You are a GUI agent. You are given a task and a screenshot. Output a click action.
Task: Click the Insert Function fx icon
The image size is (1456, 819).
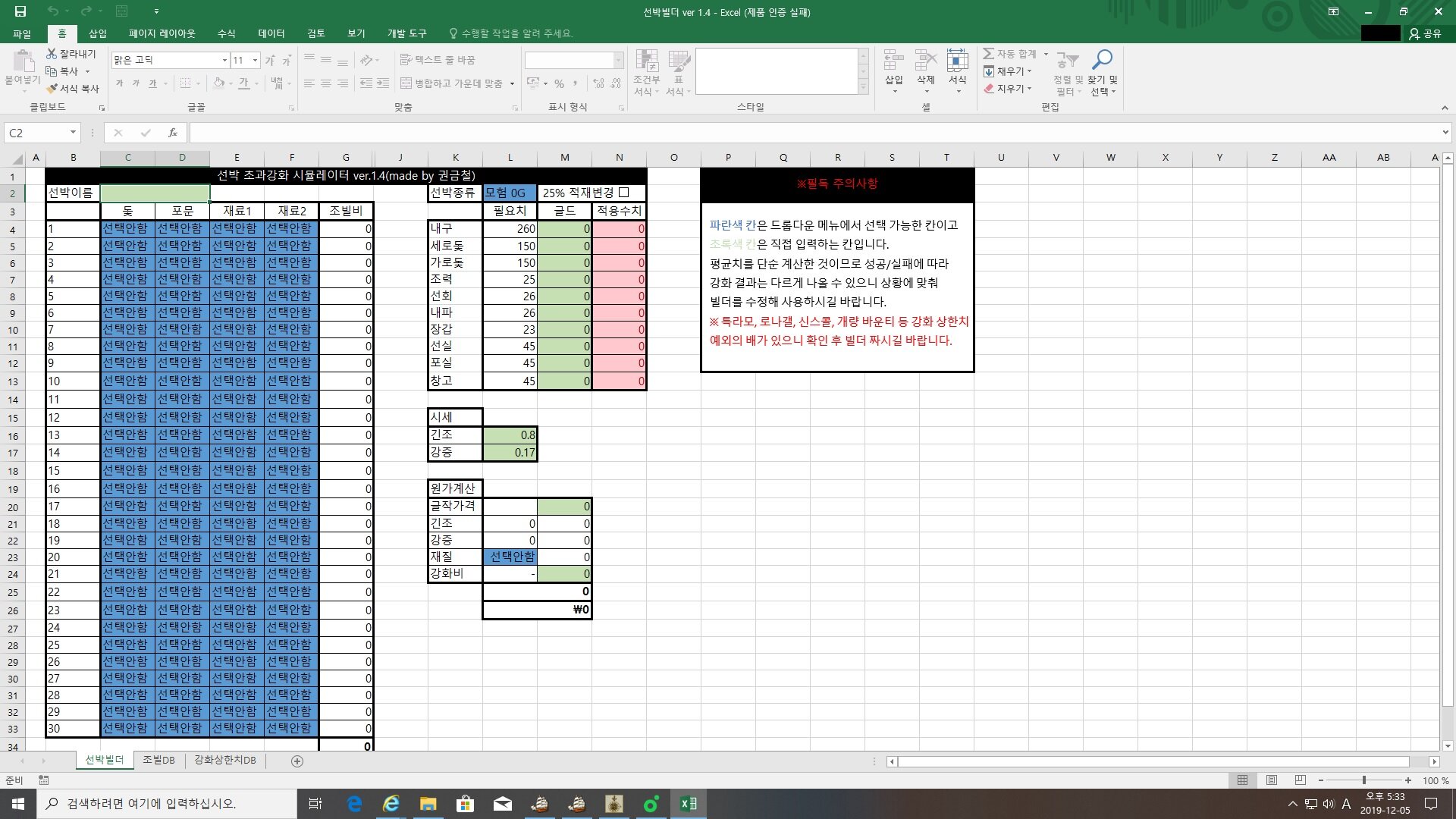pyautogui.click(x=173, y=133)
